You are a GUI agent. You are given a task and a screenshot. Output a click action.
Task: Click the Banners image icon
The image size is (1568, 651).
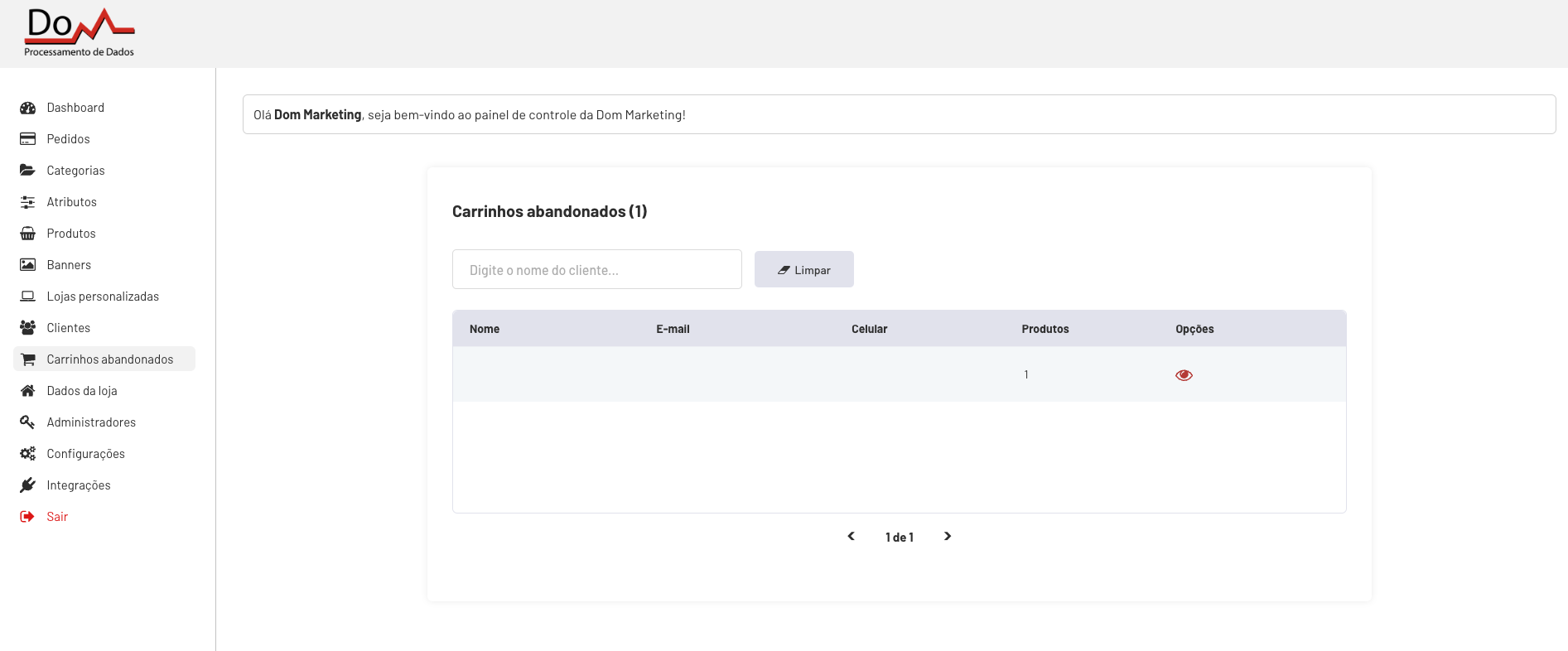pos(28,265)
